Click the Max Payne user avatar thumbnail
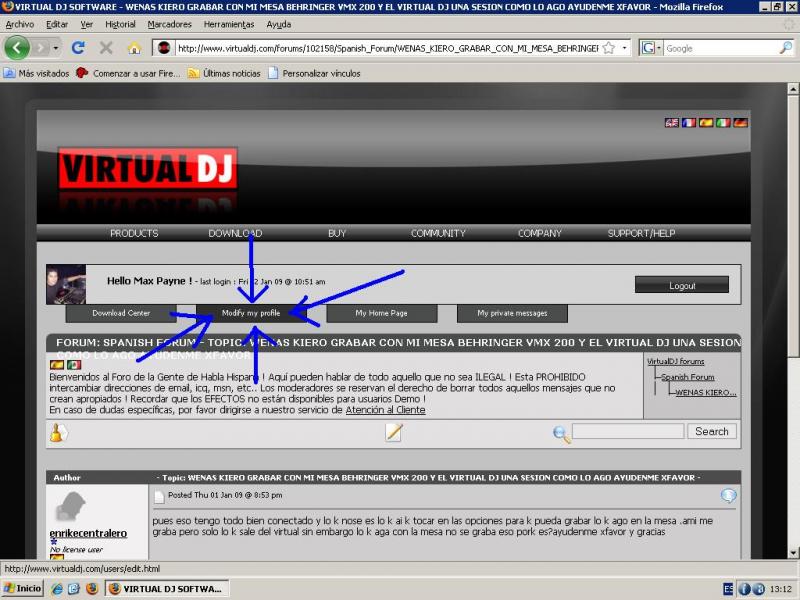 coord(66,284)
